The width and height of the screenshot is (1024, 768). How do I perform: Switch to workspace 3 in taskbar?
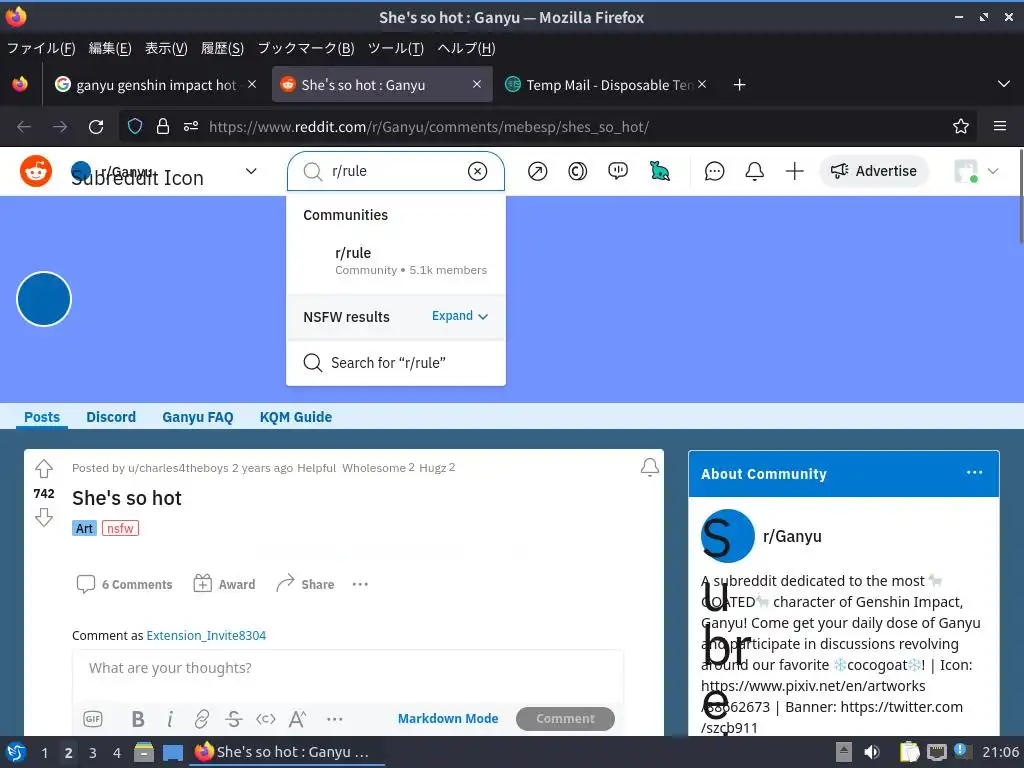pyautogui.click(x=93, y=753)
